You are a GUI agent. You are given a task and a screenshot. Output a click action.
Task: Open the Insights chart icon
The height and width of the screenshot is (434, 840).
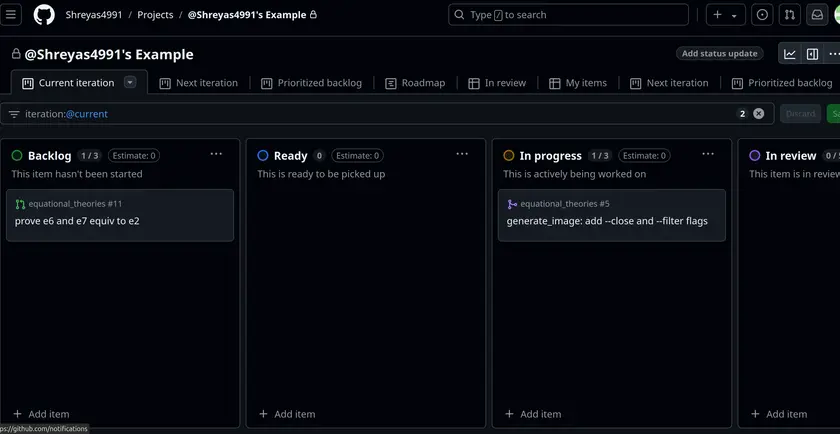pos(790,54)
